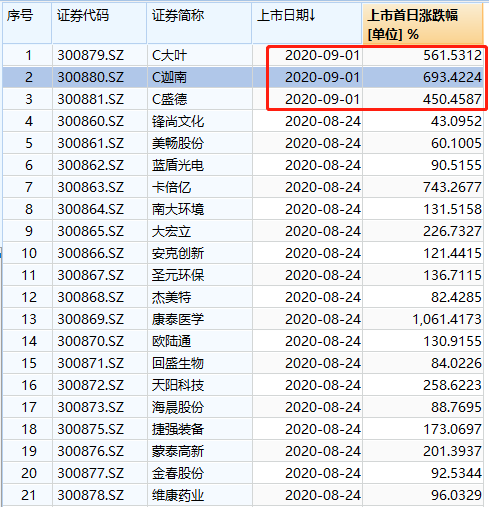Click the 693.4224 value in highlighted row
The height and width of the screenshot is (507, 489).
coord(452,77)
